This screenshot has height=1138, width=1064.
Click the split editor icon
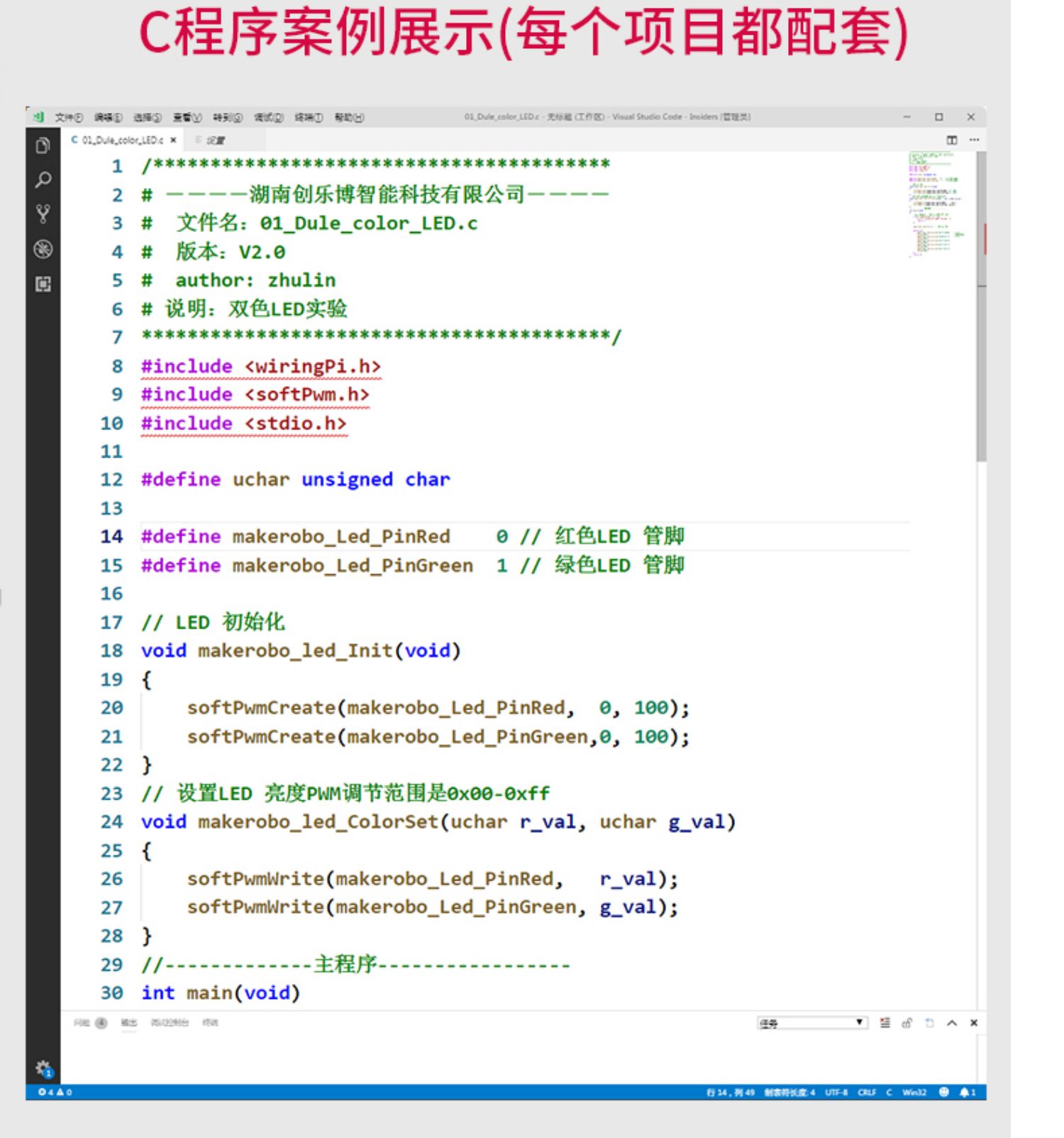pyautogui.click(x=952, y=140)
